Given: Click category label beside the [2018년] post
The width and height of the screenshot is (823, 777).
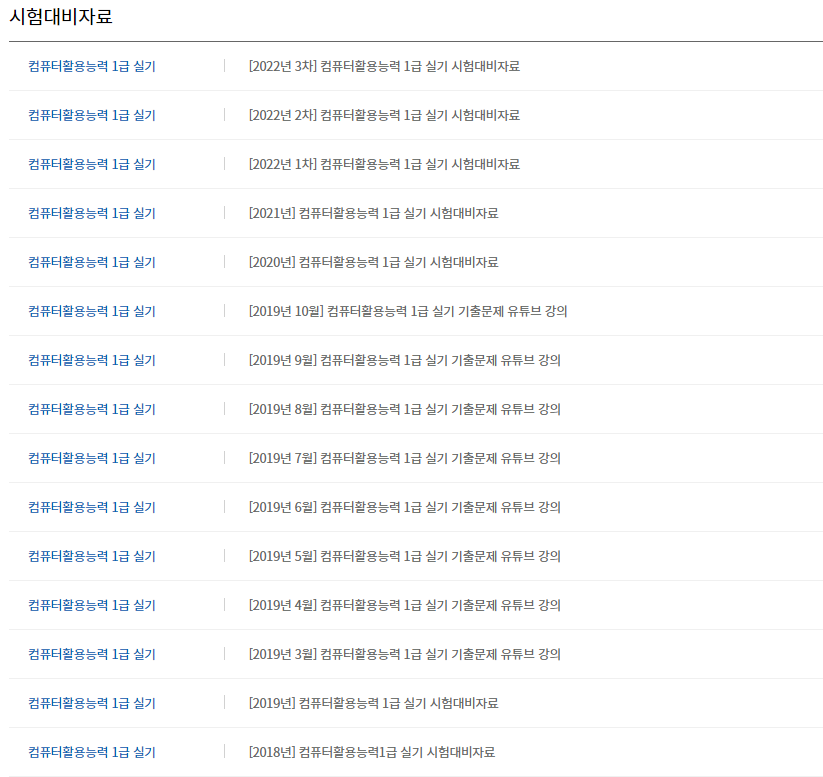Looking at the screenshot, I should [92, 753].
